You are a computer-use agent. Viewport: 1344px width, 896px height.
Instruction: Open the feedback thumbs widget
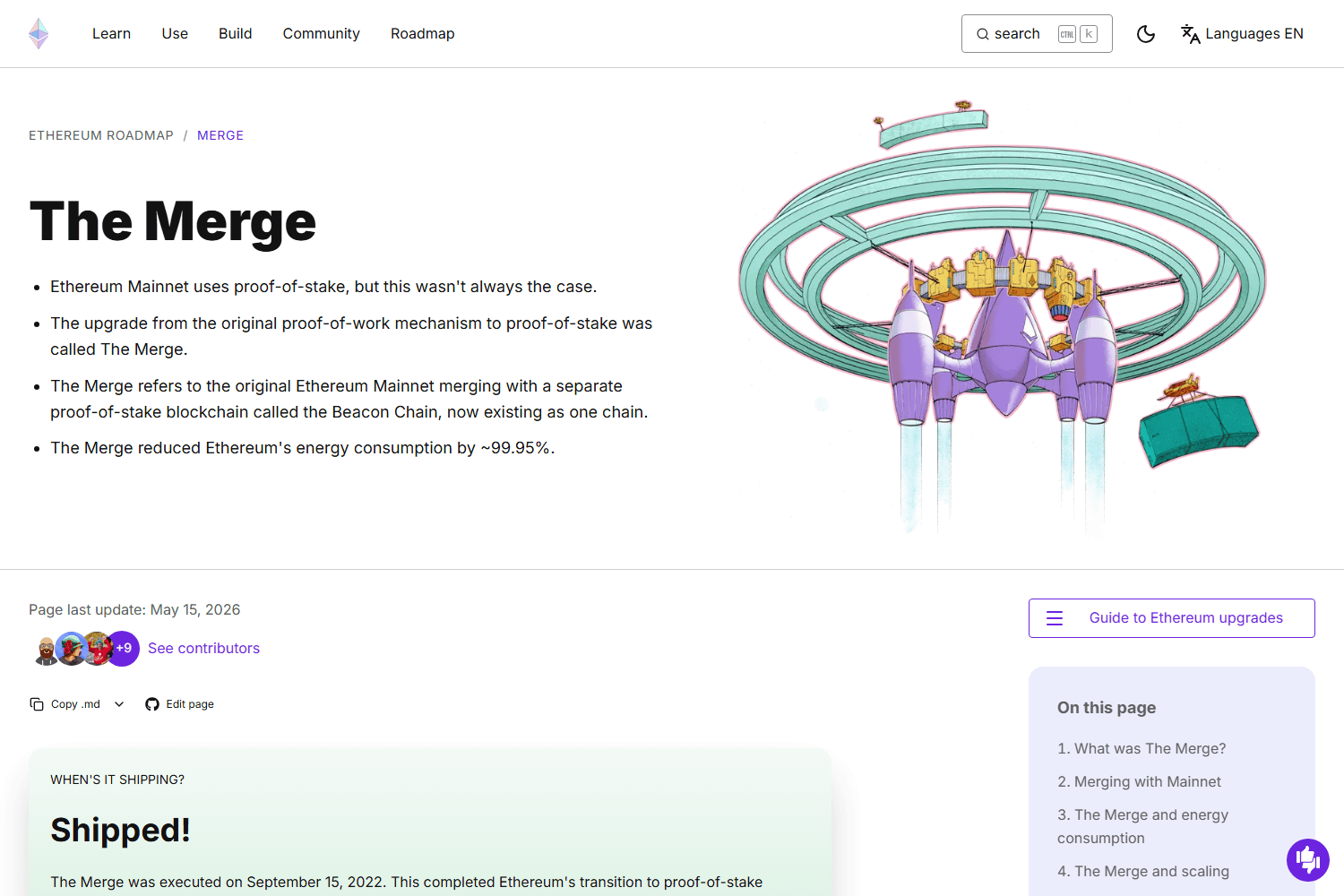click(1308, 860)
